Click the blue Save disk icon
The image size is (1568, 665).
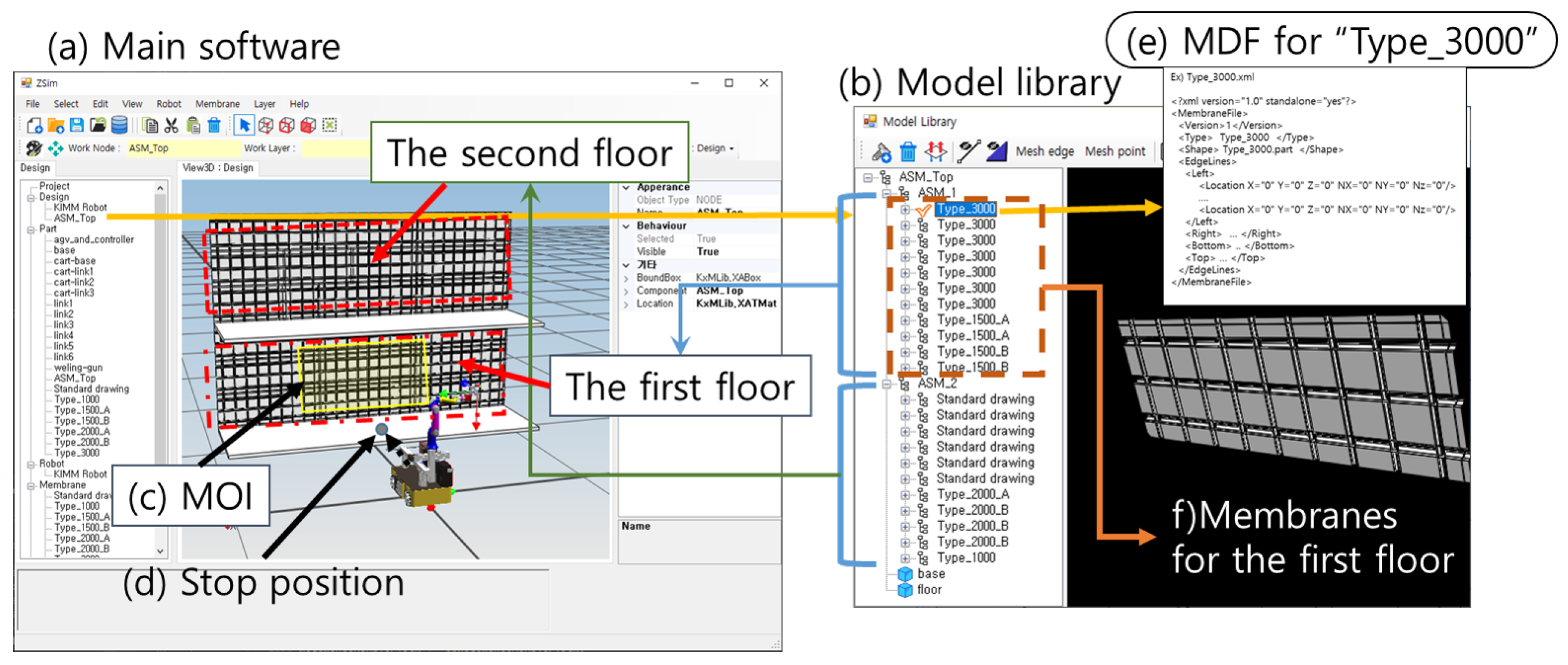tap(77, 126)
